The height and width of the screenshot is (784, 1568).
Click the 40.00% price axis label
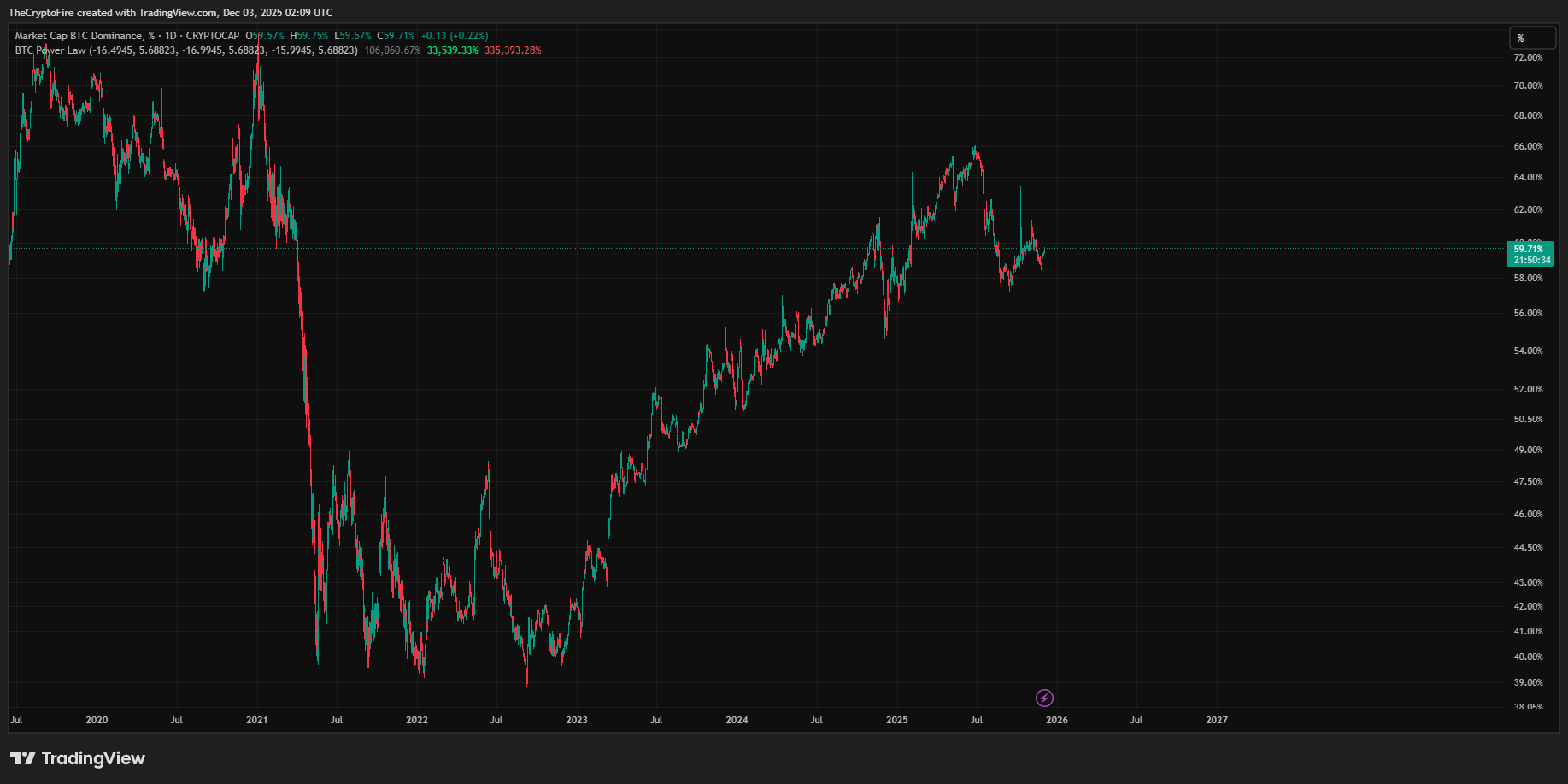pos(1528,657)
